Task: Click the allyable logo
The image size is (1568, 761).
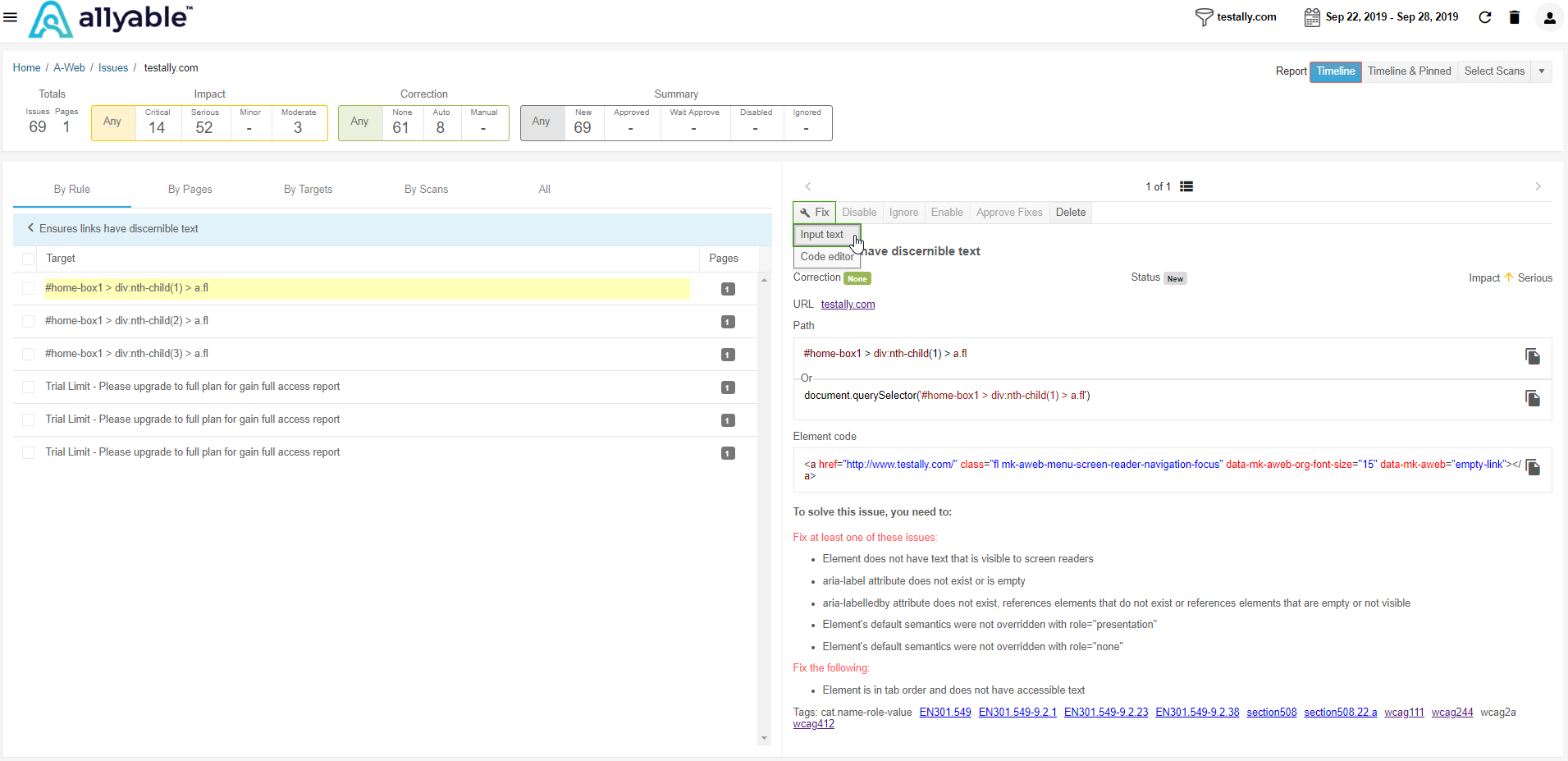Action: 111,20
